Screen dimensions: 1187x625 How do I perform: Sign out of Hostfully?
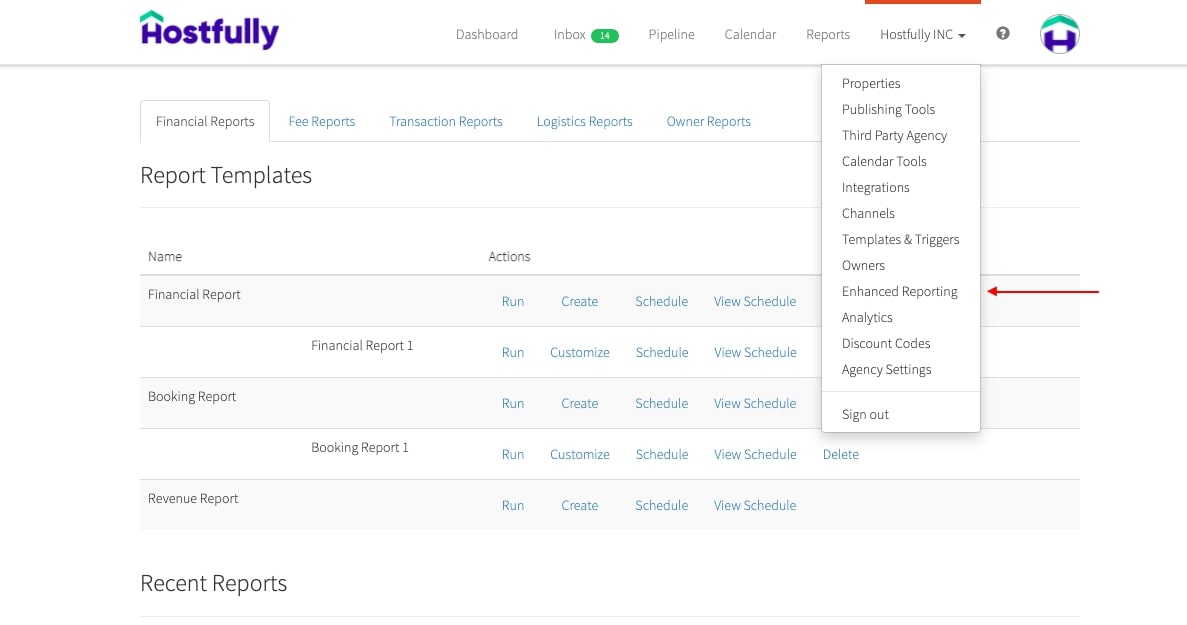tap(864, 414)
